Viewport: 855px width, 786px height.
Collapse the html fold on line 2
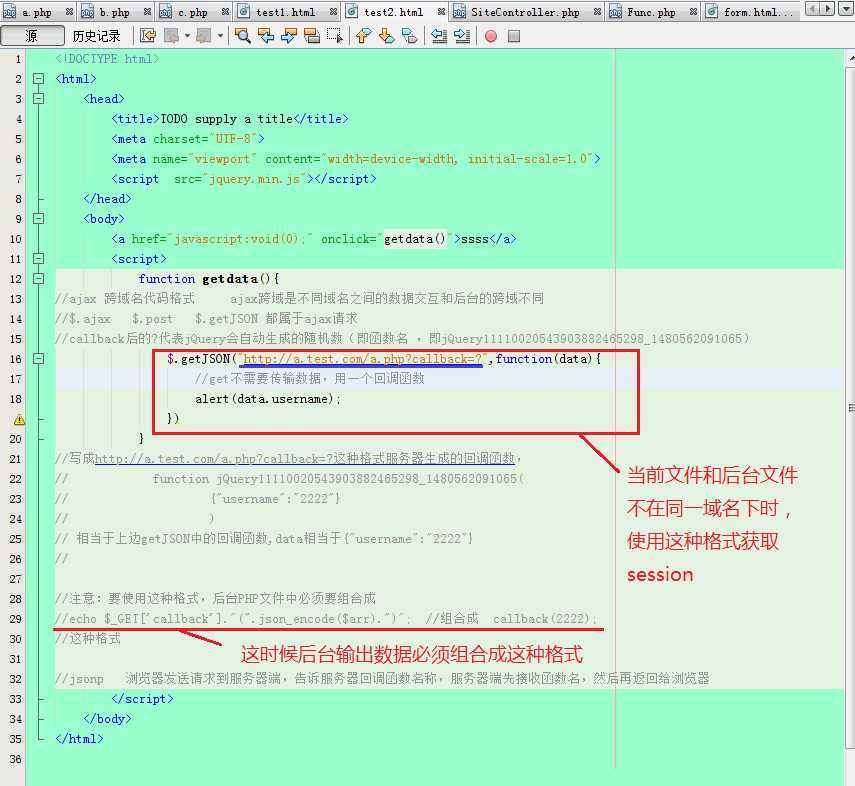coord(38,79)
